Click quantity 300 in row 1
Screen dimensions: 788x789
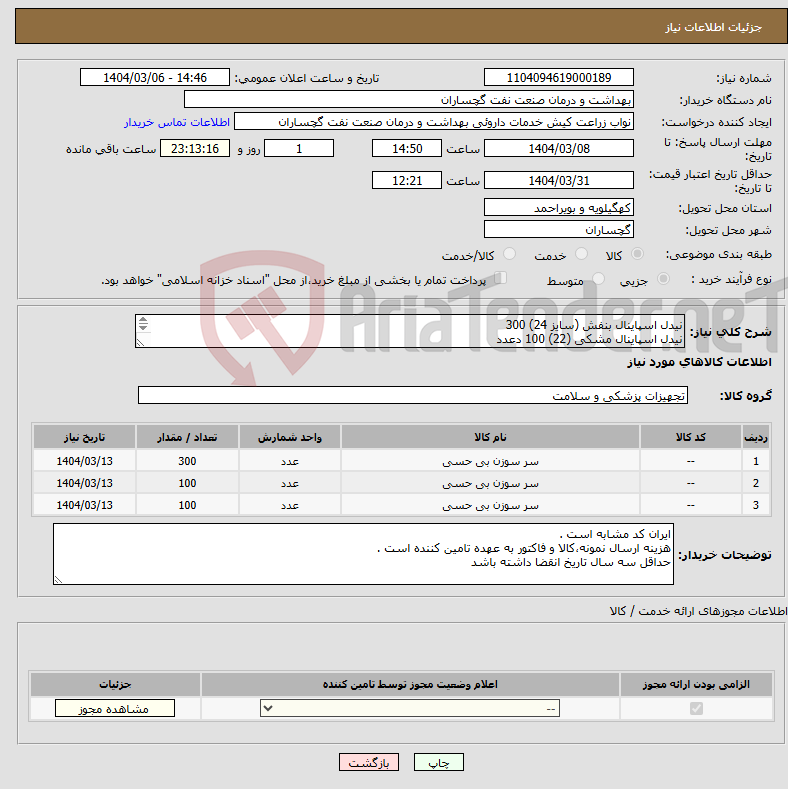tap(187, 461)
